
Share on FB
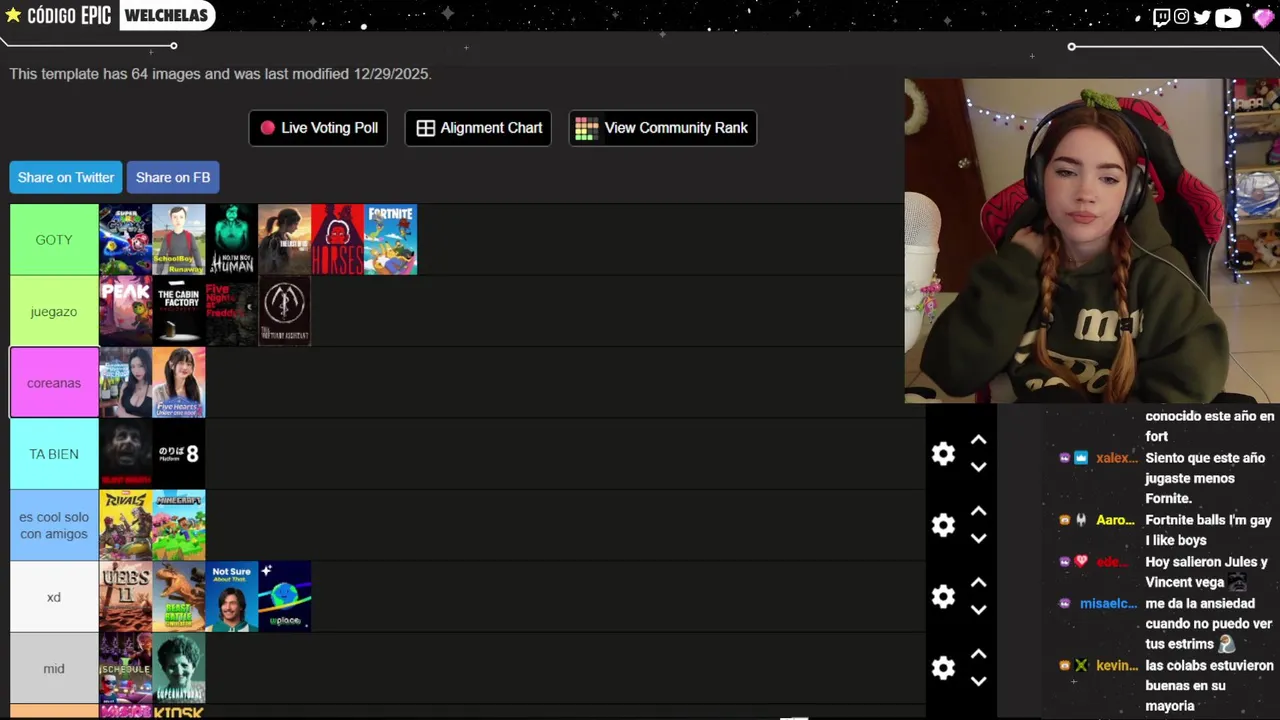[173, 177]
